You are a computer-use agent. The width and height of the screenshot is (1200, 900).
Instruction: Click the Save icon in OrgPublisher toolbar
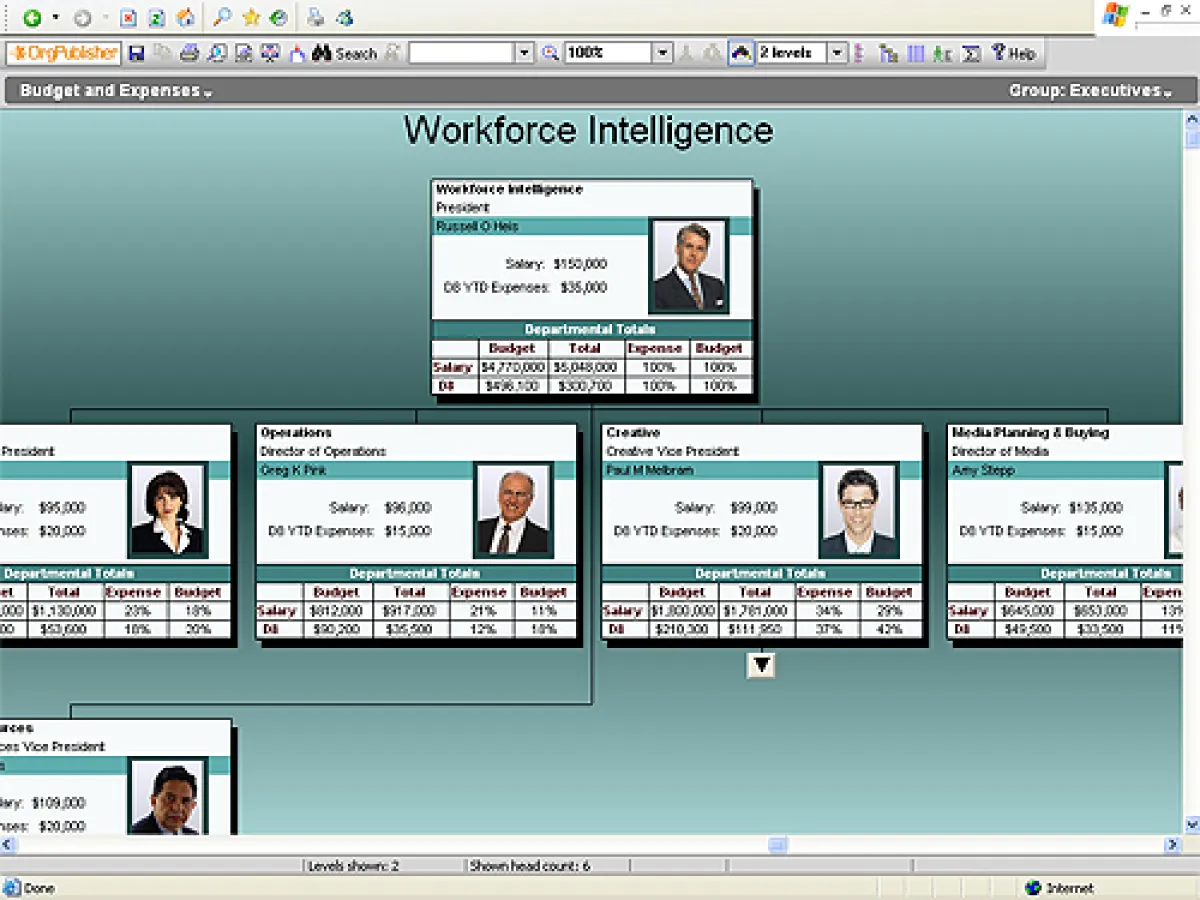tap(137, 53)
